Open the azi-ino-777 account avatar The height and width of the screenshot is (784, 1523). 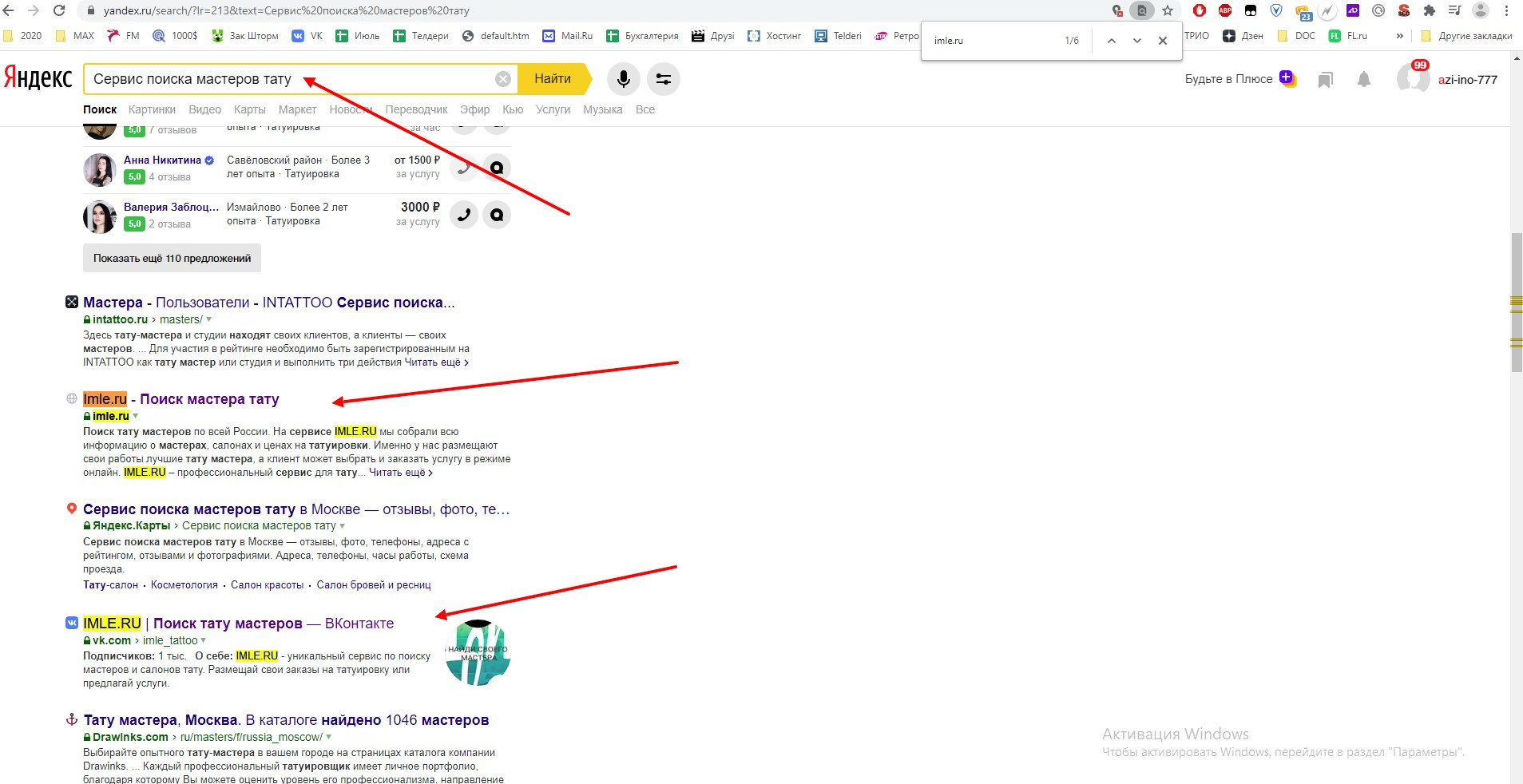1413,79
